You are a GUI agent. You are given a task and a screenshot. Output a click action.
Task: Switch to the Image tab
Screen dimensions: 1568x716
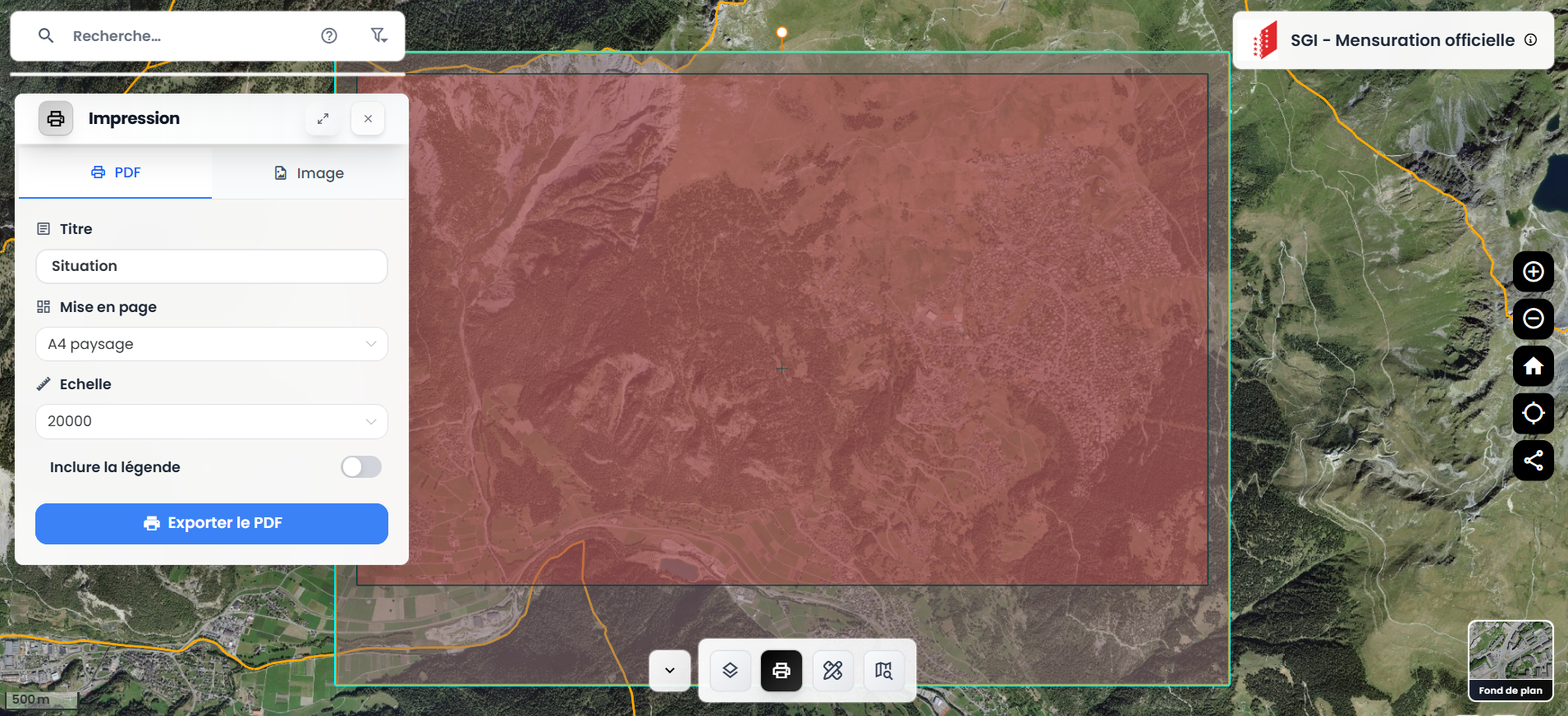click(x=309, y=173)
